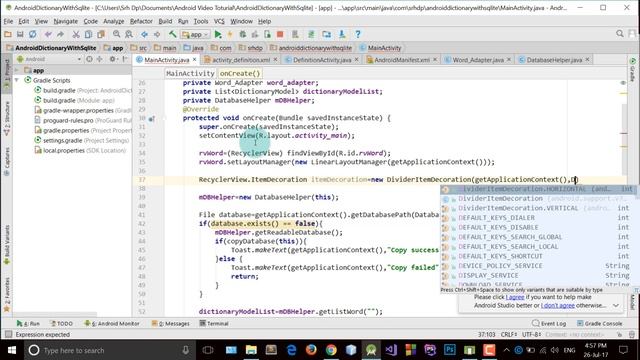Open the TODO tool window

click(x=61, y=323)
